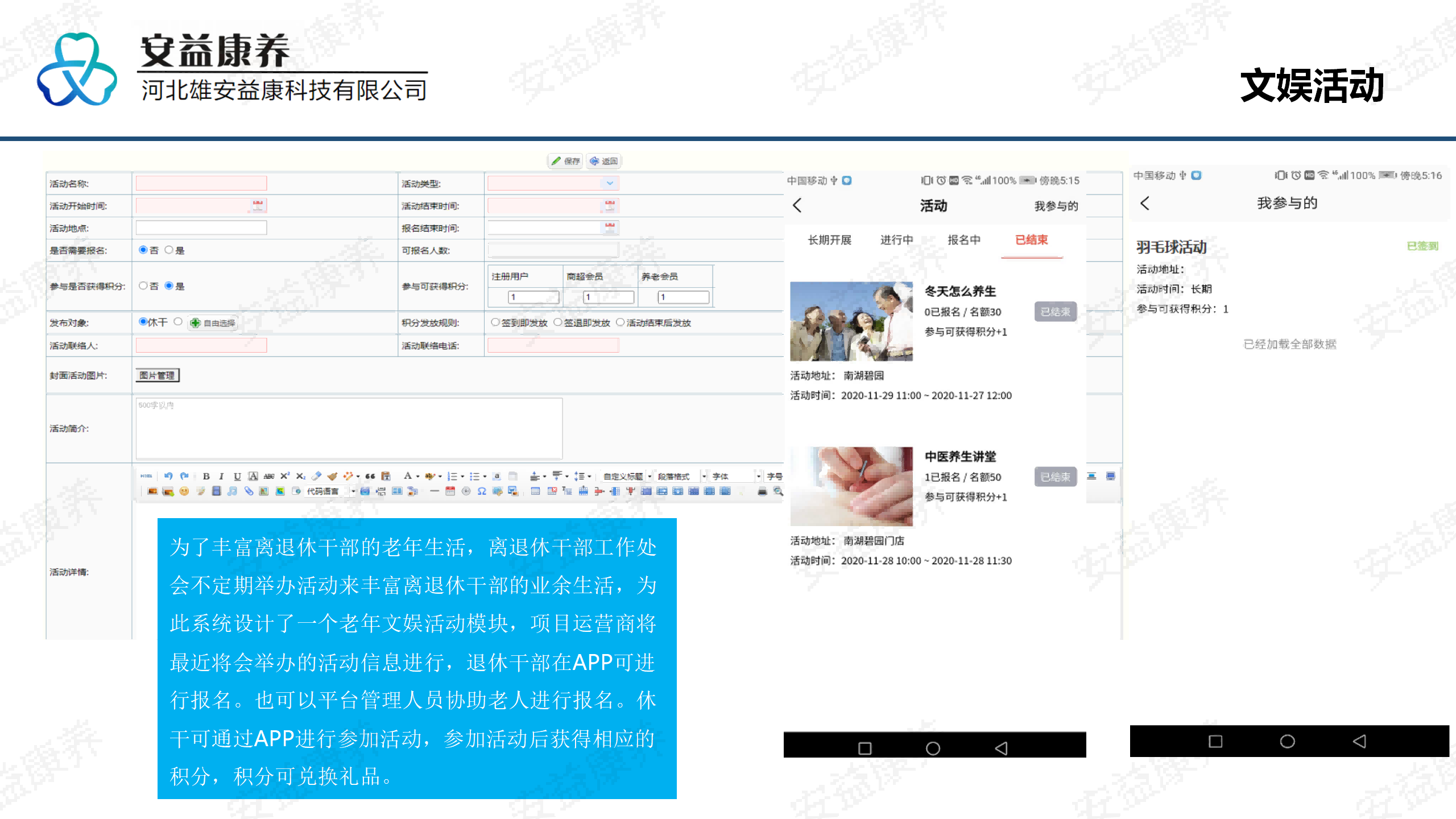Open 字体 font family dropdown
Viewport: 1456px width, 819px height.
click(736, 476)
